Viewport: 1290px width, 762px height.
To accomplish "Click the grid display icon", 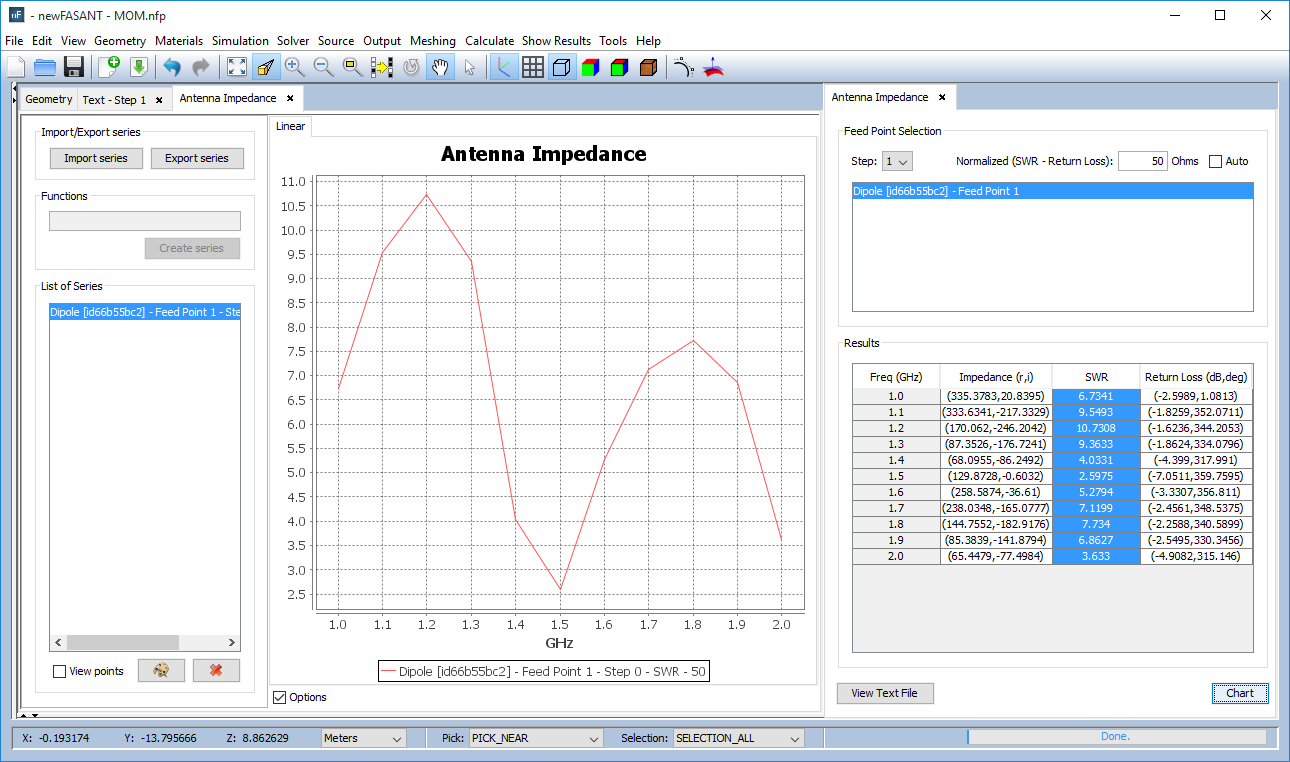I will (533, 67).
